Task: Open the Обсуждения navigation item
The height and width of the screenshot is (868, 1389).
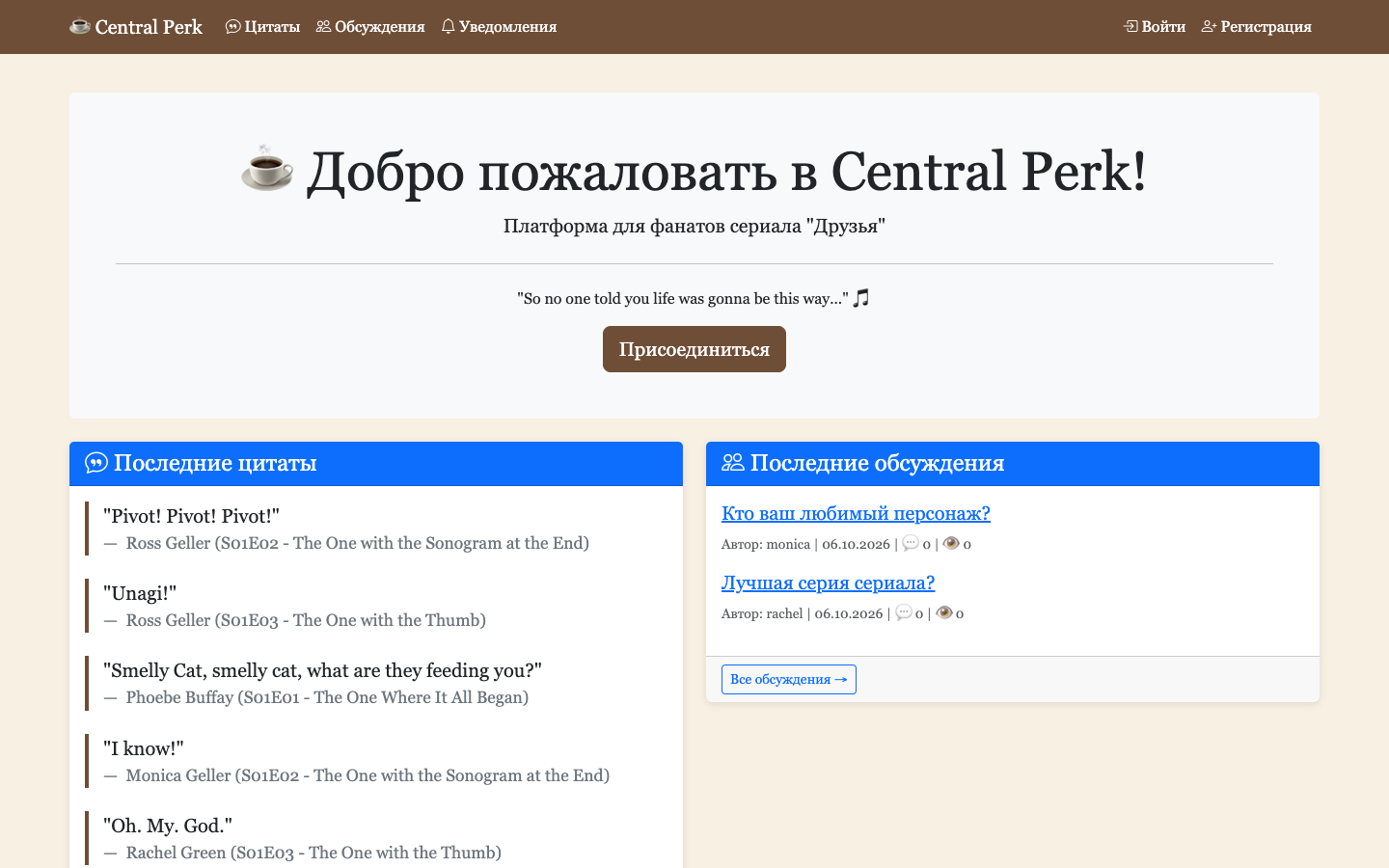Action: coord(370,26)
